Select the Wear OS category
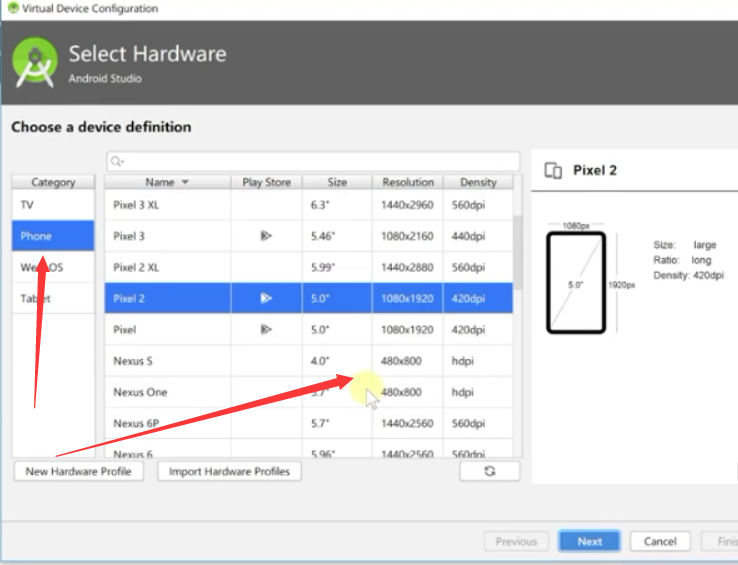This screenshot has height=565, width=738. tap(53, 267)
